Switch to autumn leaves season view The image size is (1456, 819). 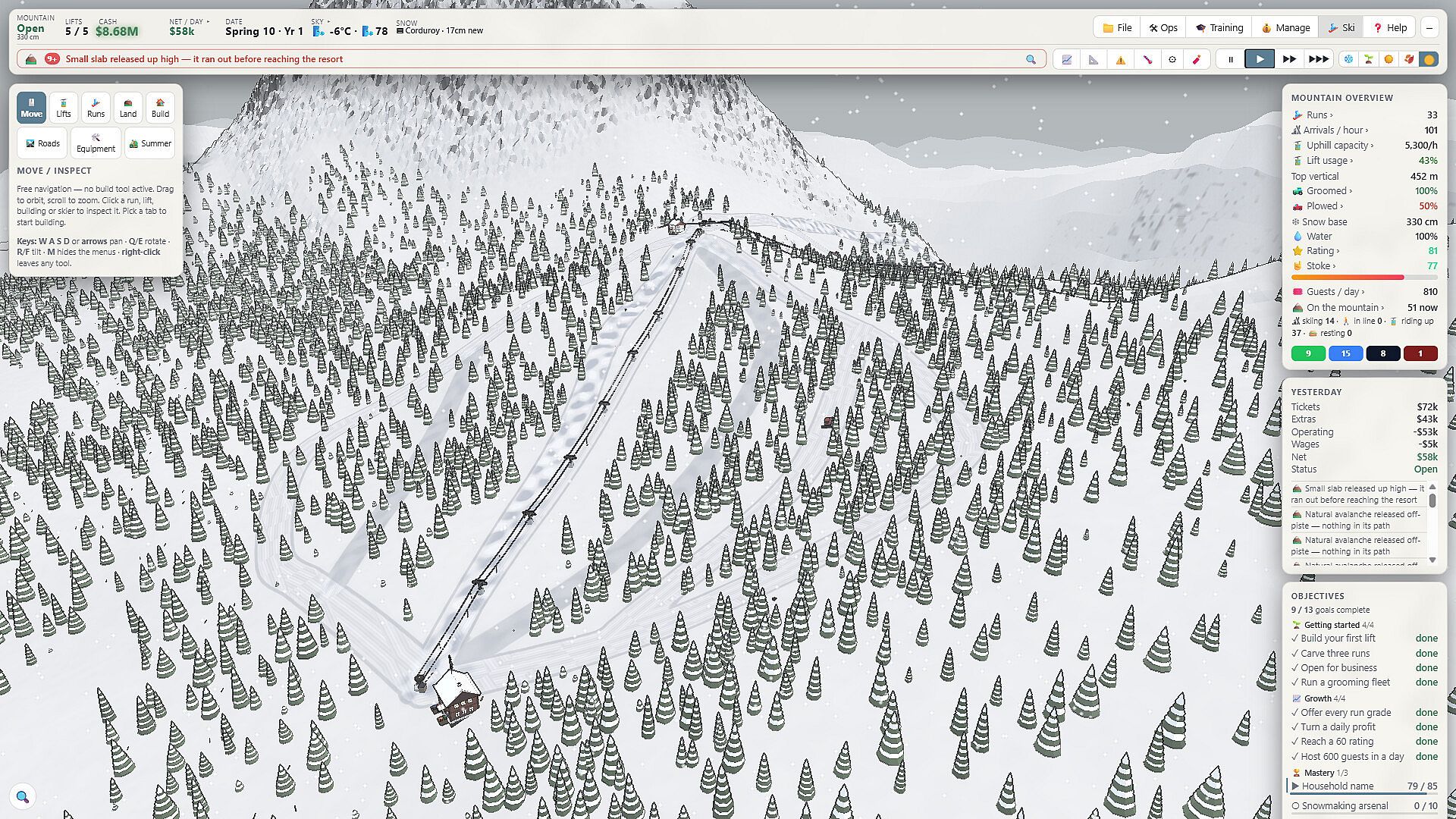click(x=1409, y=59)
